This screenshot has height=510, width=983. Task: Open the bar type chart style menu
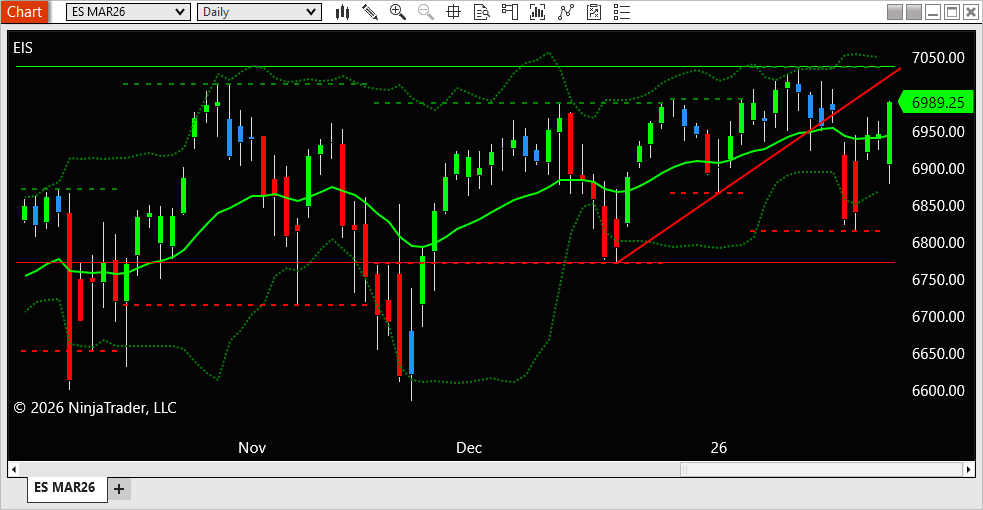(342, 12)
